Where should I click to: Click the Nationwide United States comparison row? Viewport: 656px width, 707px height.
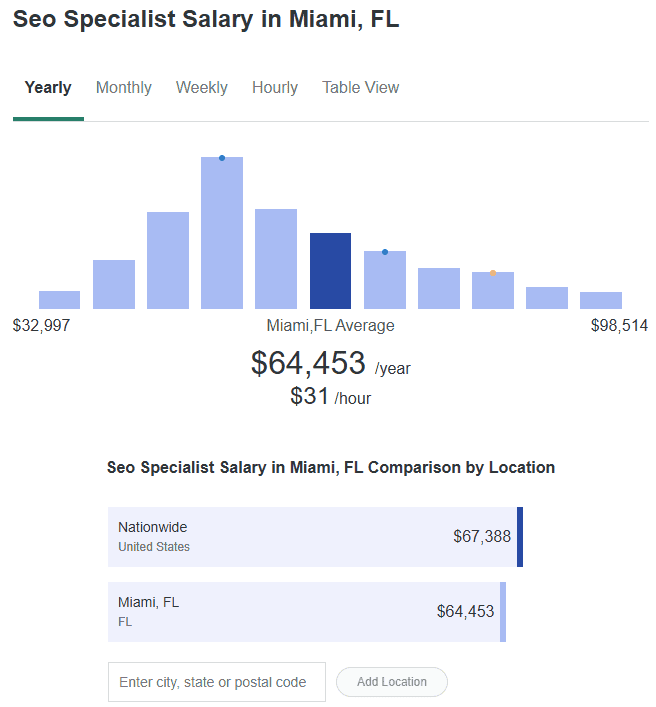312,537
